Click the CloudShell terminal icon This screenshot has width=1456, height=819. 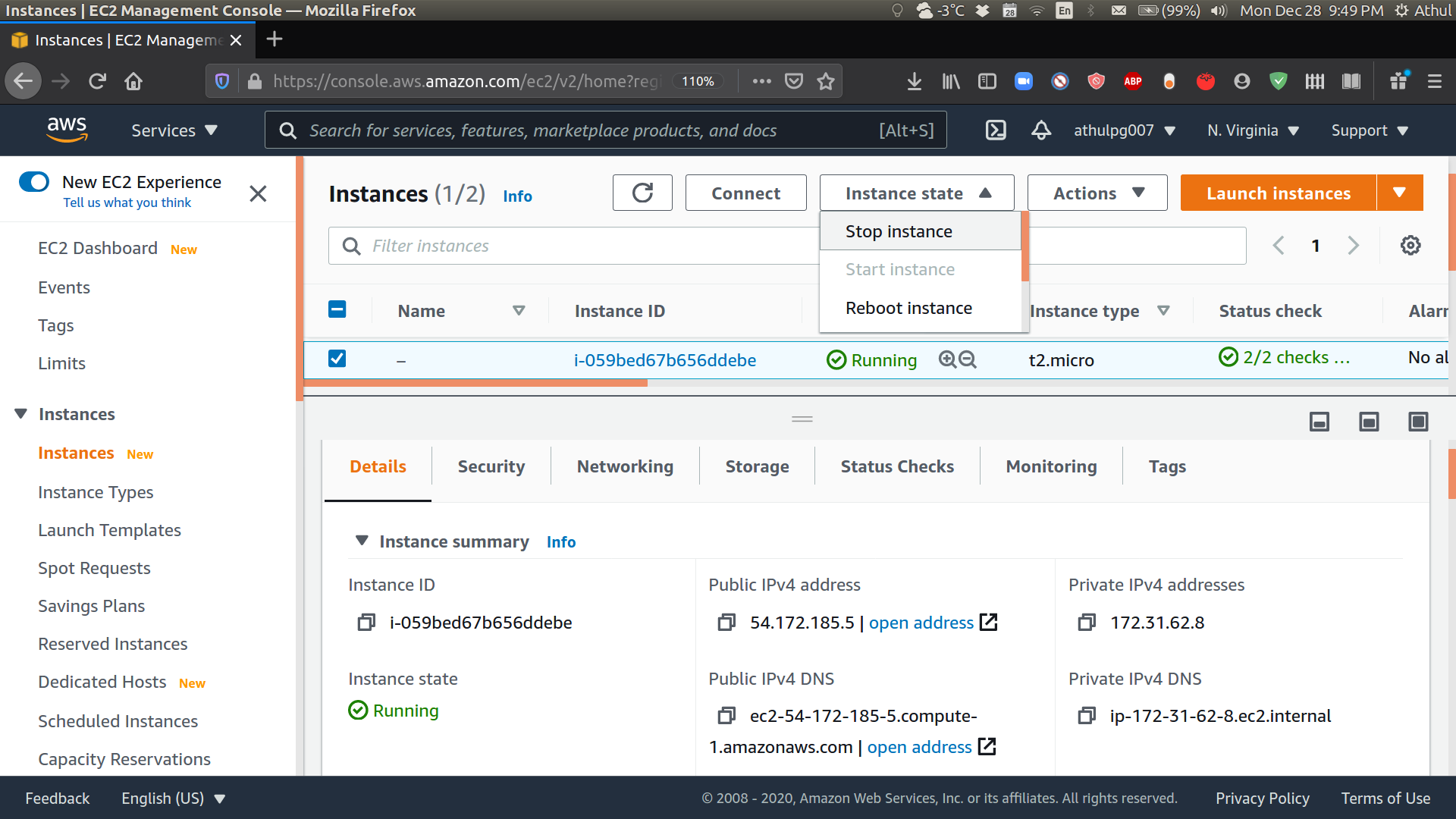tap(996, 129)
